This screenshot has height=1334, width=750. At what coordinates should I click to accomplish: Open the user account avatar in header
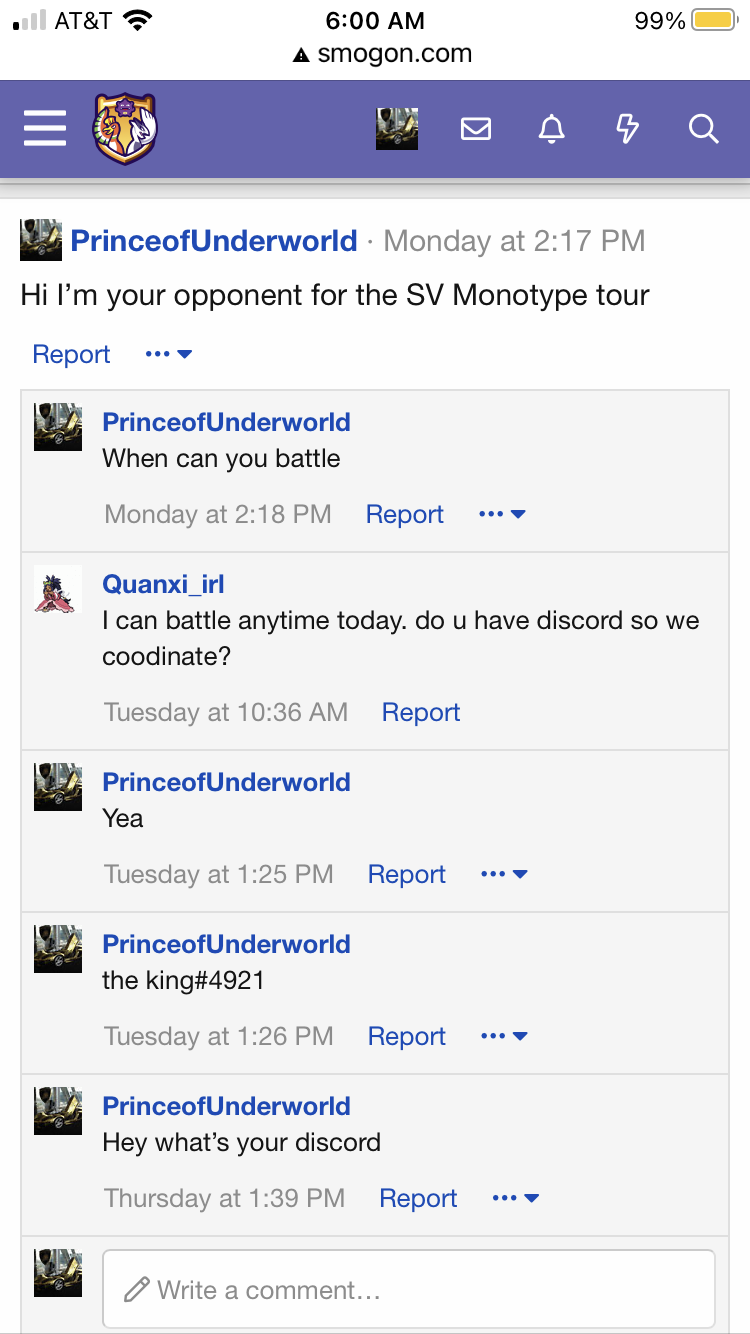pyautogui.click(x=396, y=129)
